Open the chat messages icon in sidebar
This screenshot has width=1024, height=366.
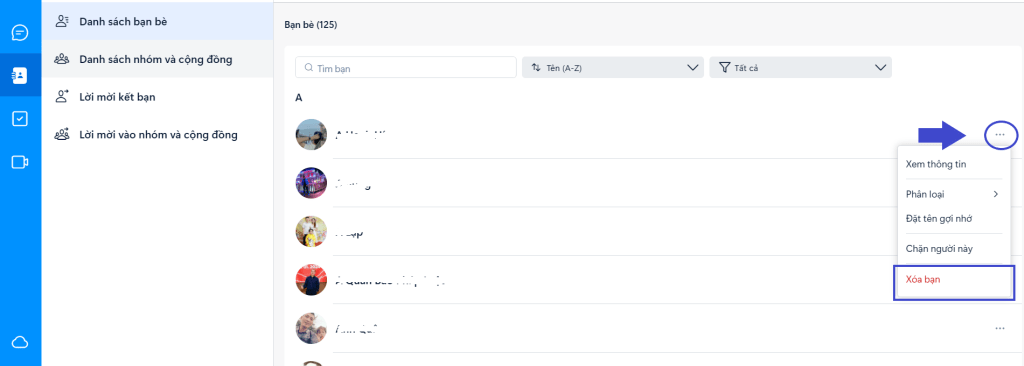point(20,33)
